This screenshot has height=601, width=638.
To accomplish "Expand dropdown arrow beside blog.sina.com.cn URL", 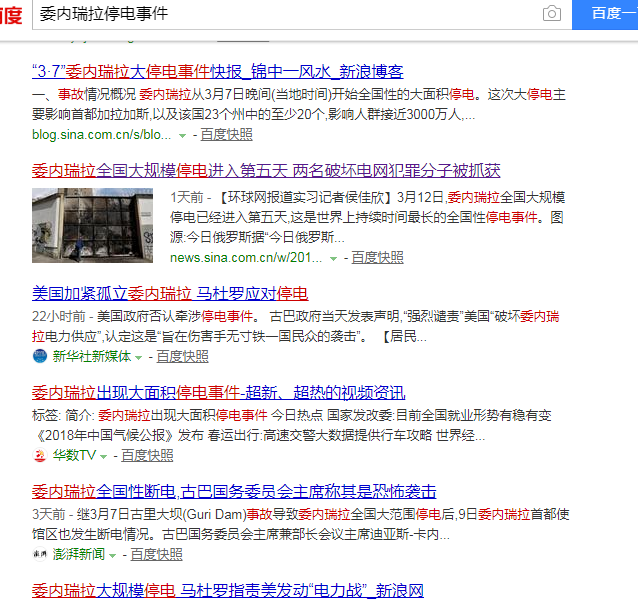I will (183, 135).
